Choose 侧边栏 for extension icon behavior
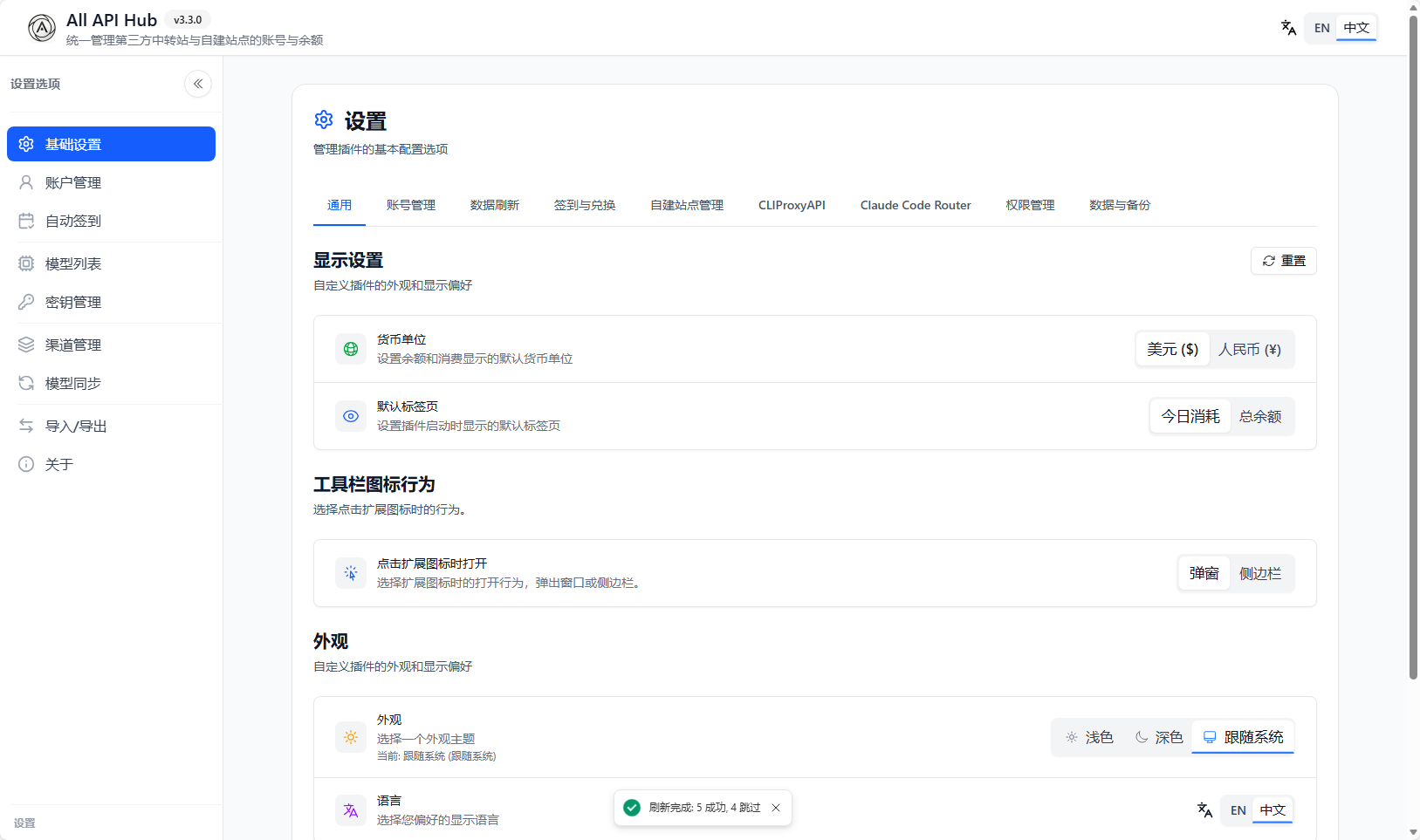1420x840 pixels. pos(1260,574)
